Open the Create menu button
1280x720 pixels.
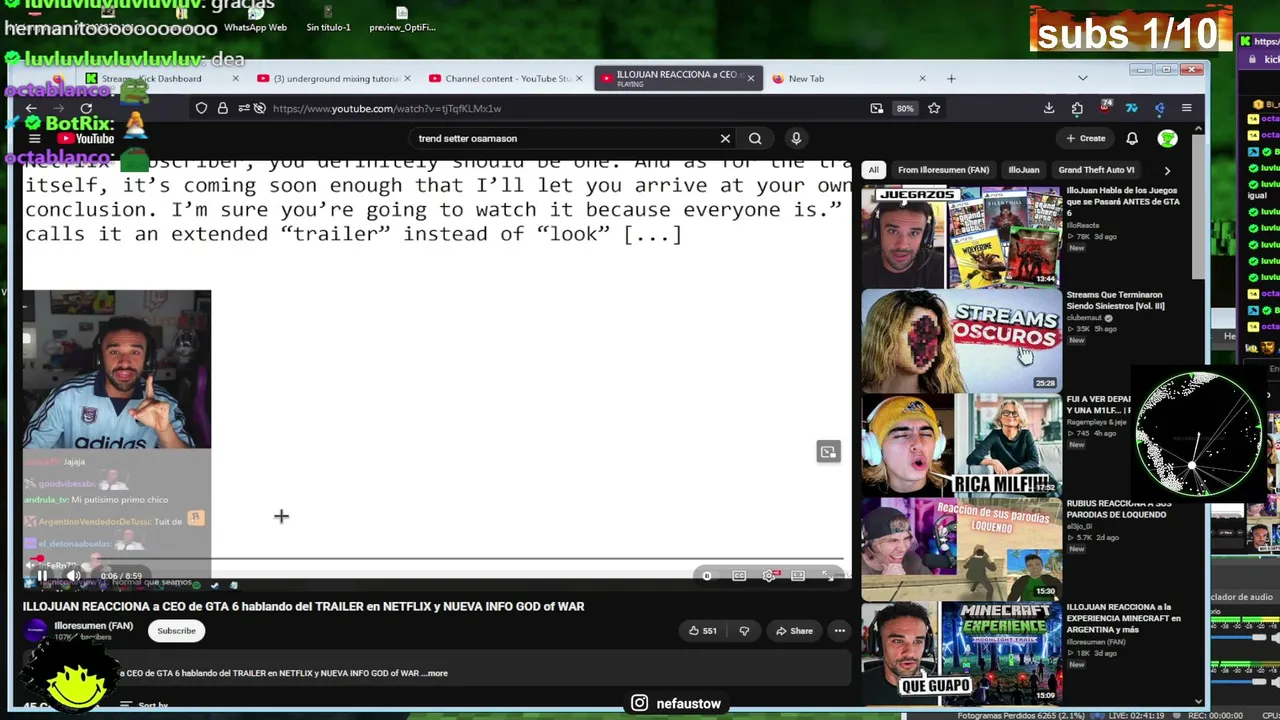[x=1086, y=139]
